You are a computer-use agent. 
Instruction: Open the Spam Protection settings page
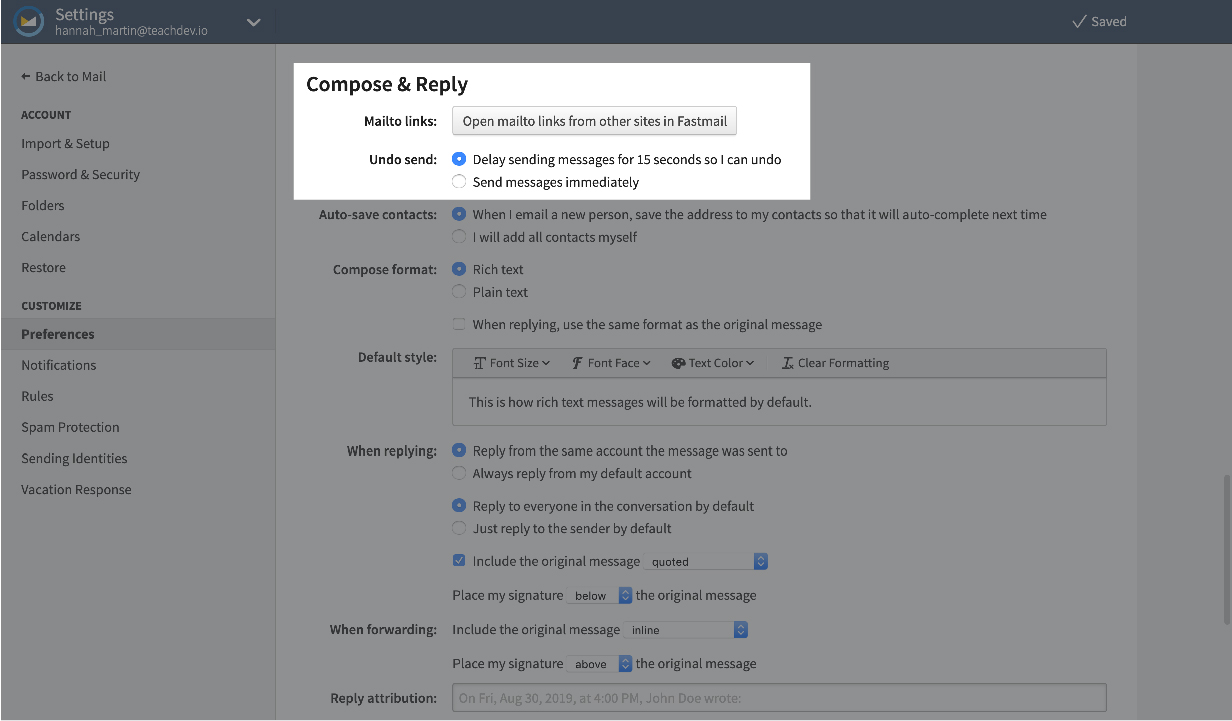coord(70,427)
